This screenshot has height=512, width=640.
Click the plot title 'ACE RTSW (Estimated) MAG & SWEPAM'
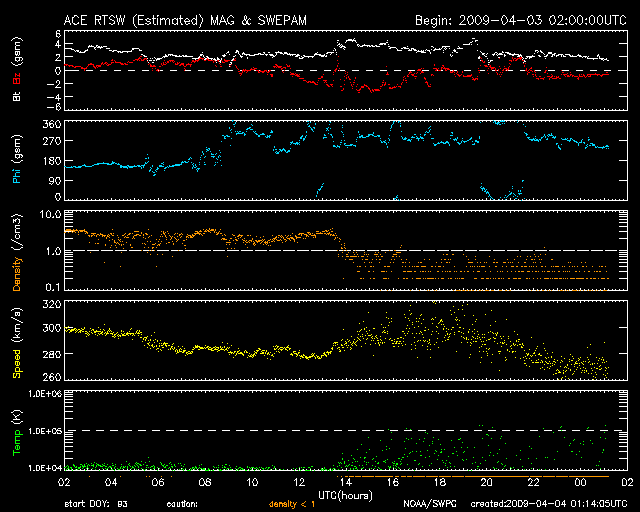click(x=185, y=20)
